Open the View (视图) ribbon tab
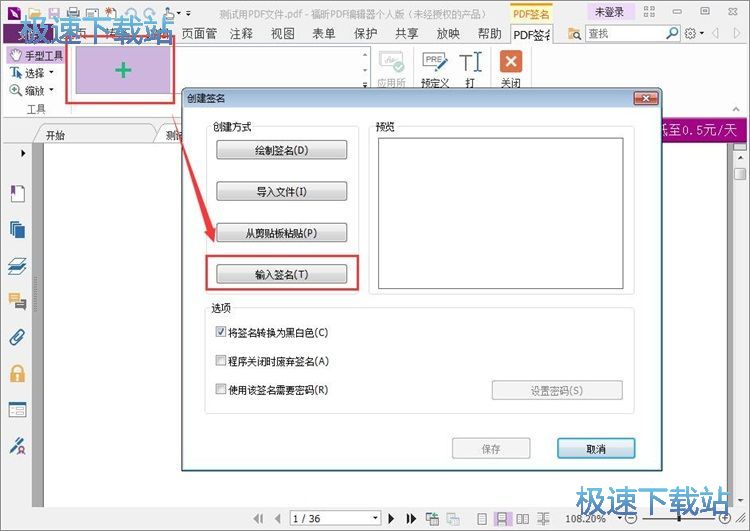 283,33
